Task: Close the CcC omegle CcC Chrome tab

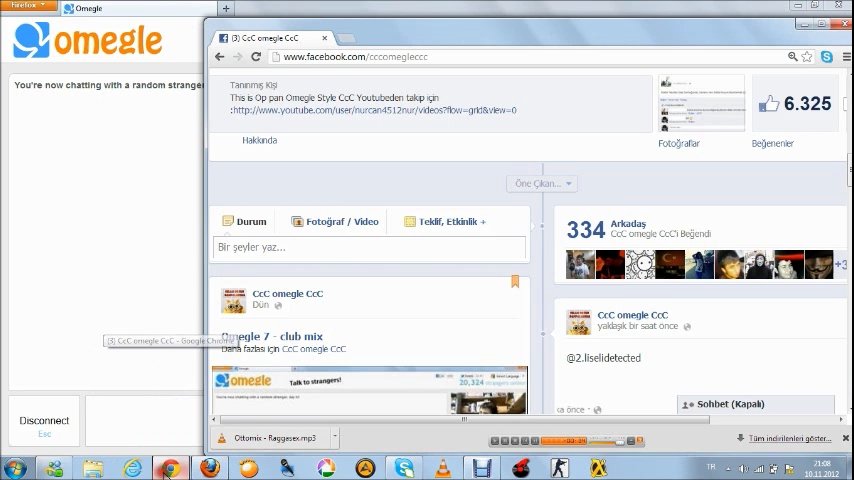Action: coord(325,38)
